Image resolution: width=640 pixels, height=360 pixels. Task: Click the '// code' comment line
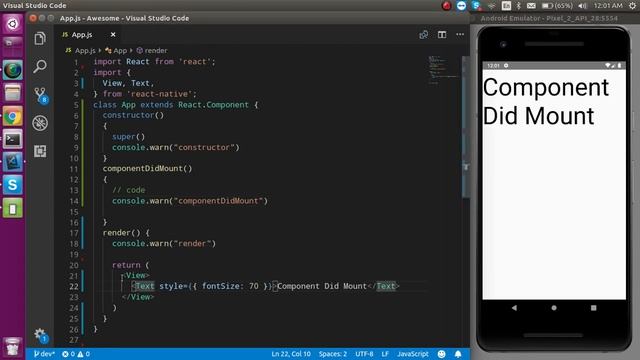click(129, 190)
